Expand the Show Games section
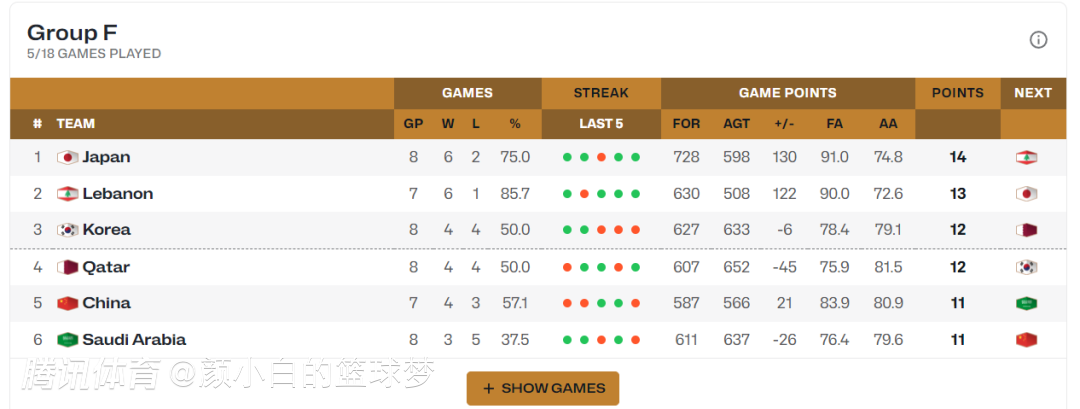 543,388
